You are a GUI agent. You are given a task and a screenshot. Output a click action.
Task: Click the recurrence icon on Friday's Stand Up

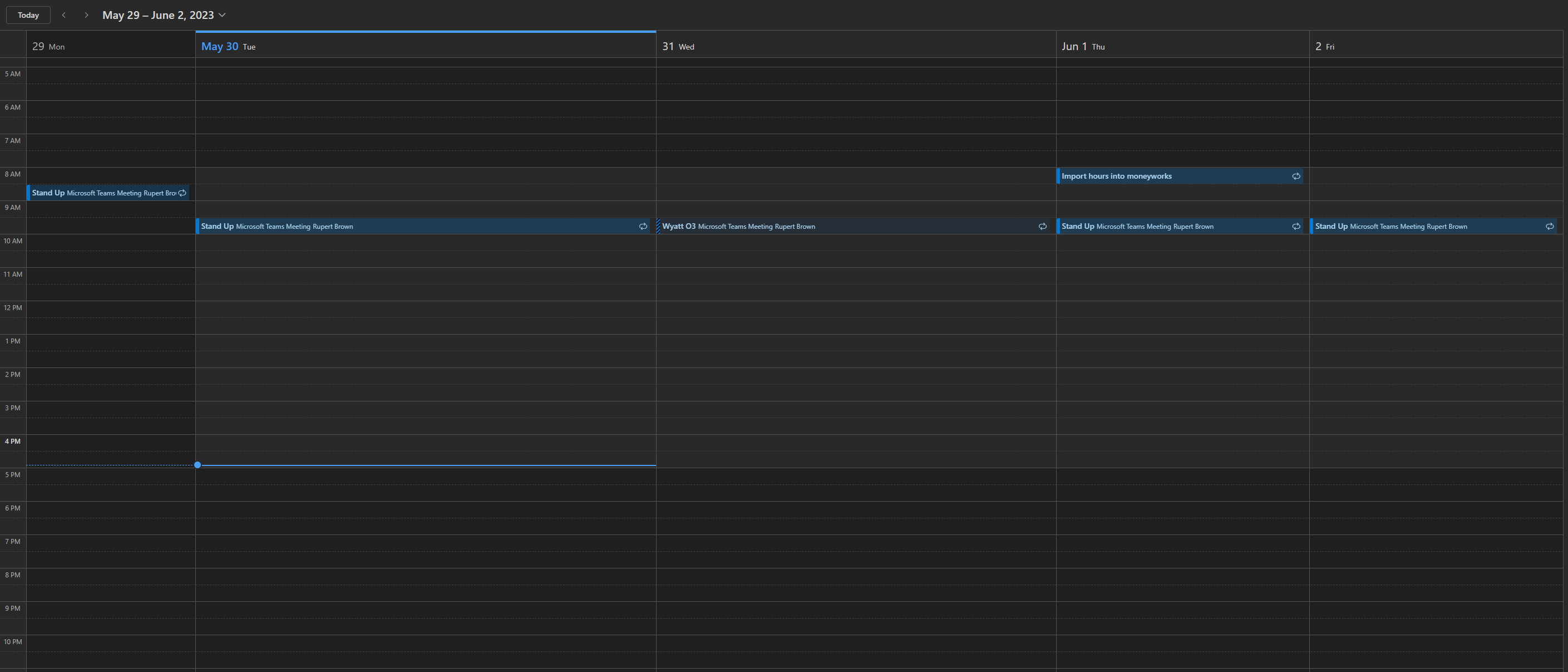click(1550, 226)
